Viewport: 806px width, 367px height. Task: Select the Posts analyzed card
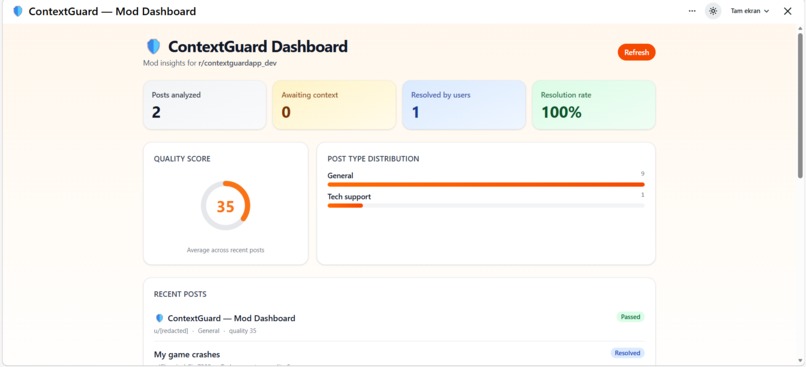point(205,105)
